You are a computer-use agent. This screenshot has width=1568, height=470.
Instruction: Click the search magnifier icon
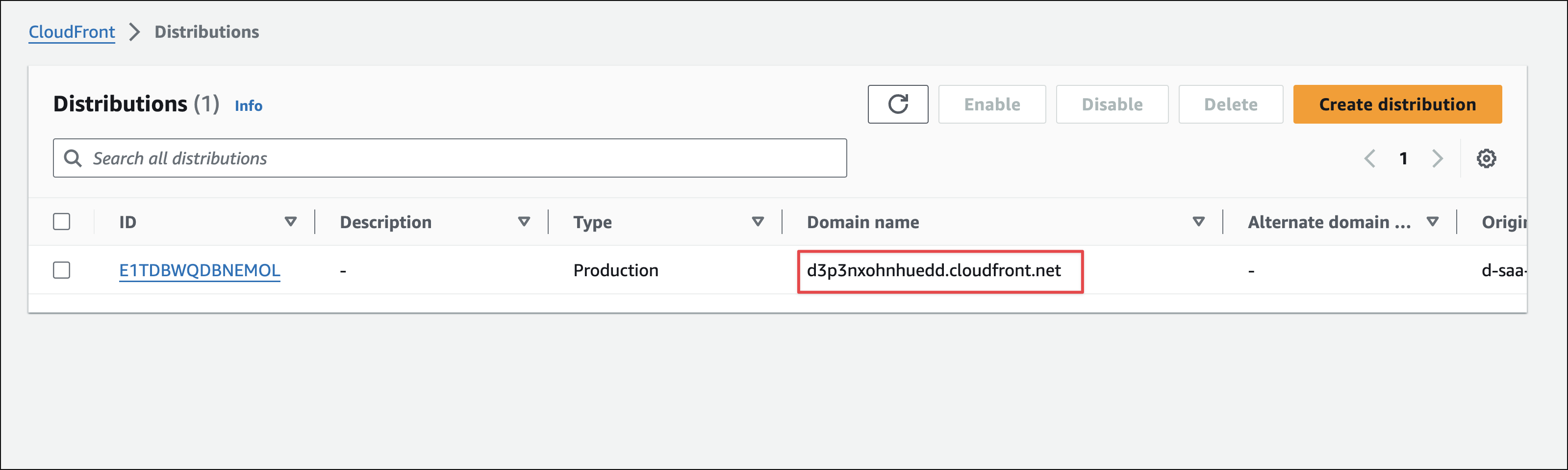[x=73, y=158]
